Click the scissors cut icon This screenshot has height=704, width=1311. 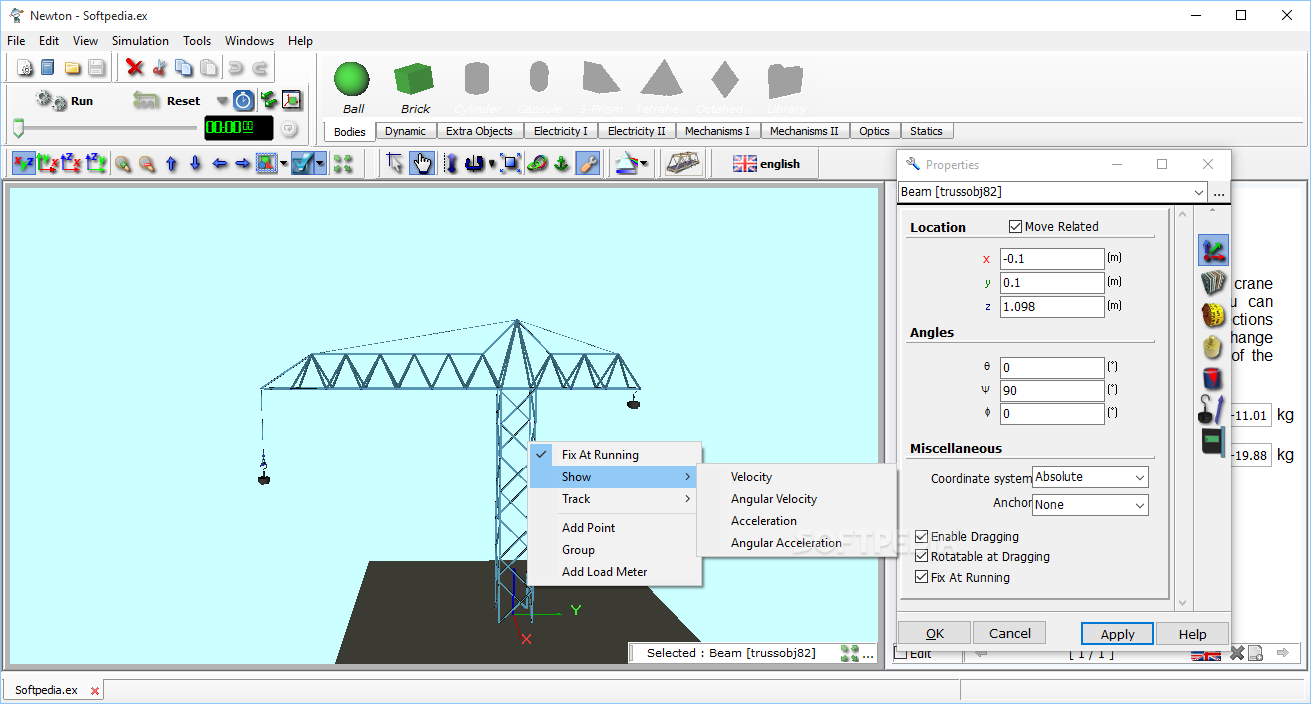tap(159, 68)
